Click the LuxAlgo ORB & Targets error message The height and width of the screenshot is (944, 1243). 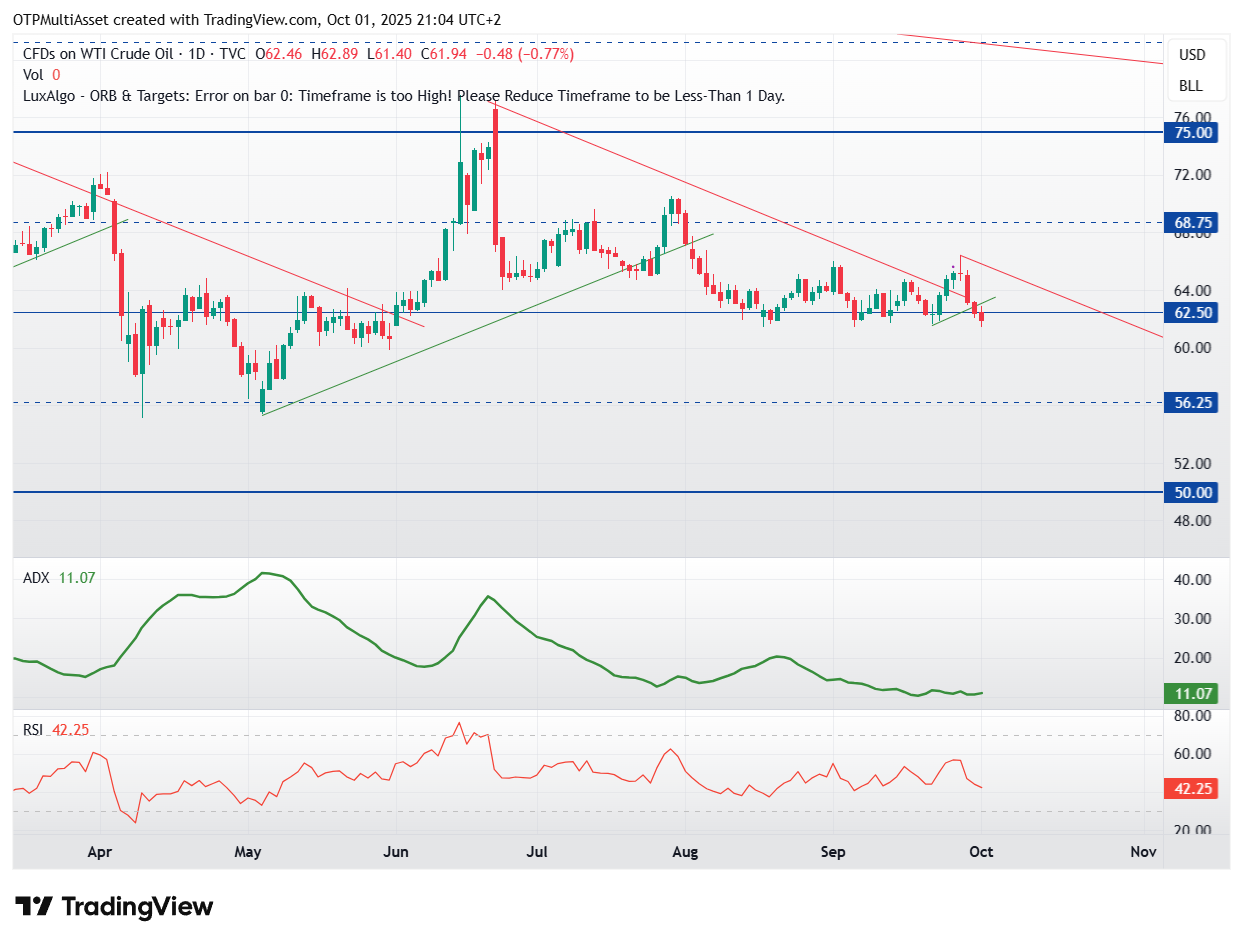coord(403,96)
